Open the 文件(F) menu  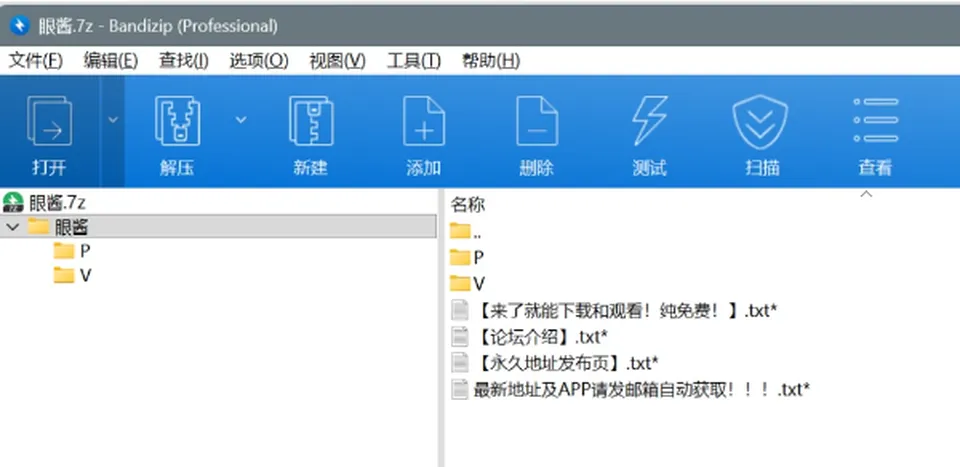36,61
